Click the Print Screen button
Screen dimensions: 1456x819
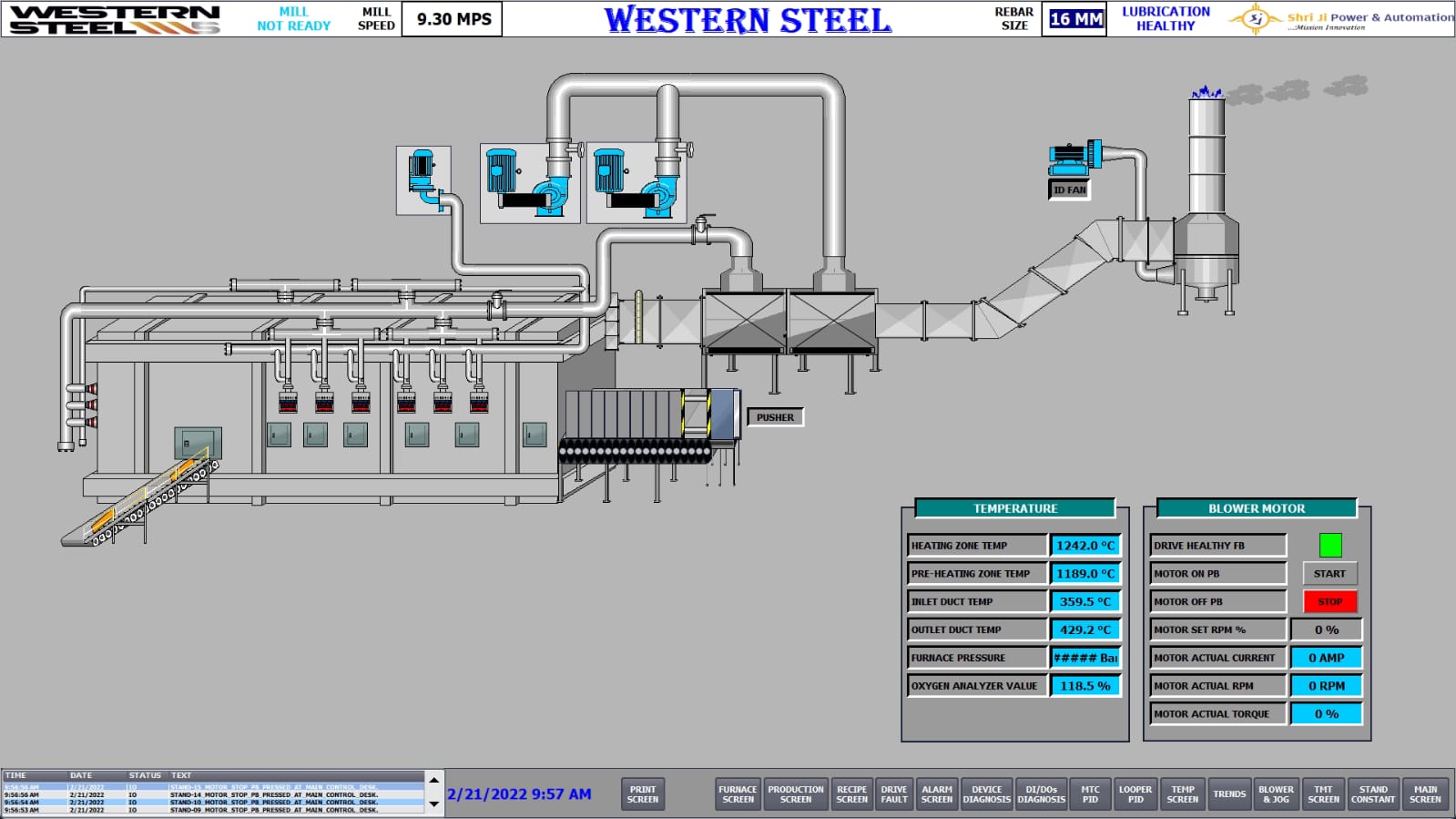coord(643,794)
